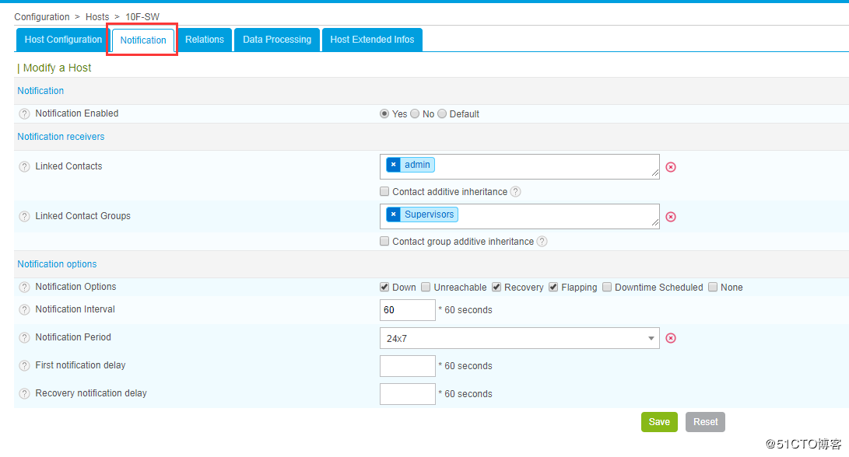Open help icon for Notification Period
Image resolution: width=849 pixels, height=457 pixels.
(x=24, y=337)
